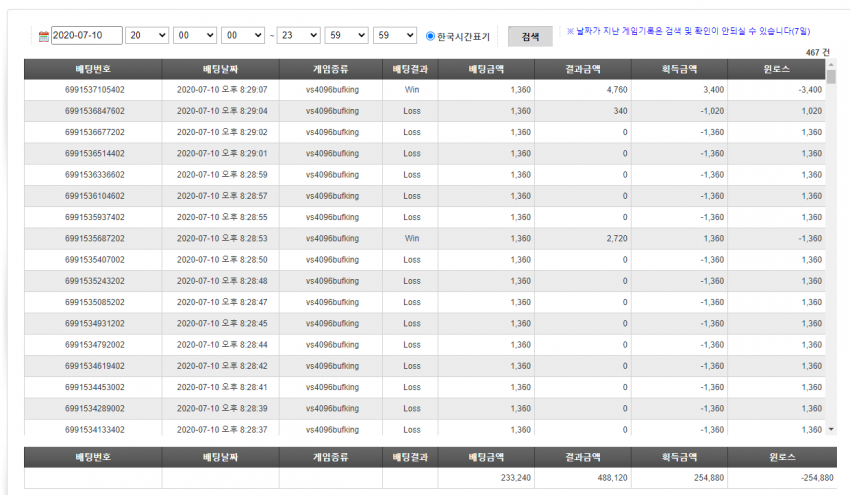Click scrollbar up arrow in table

click(831, 64)
